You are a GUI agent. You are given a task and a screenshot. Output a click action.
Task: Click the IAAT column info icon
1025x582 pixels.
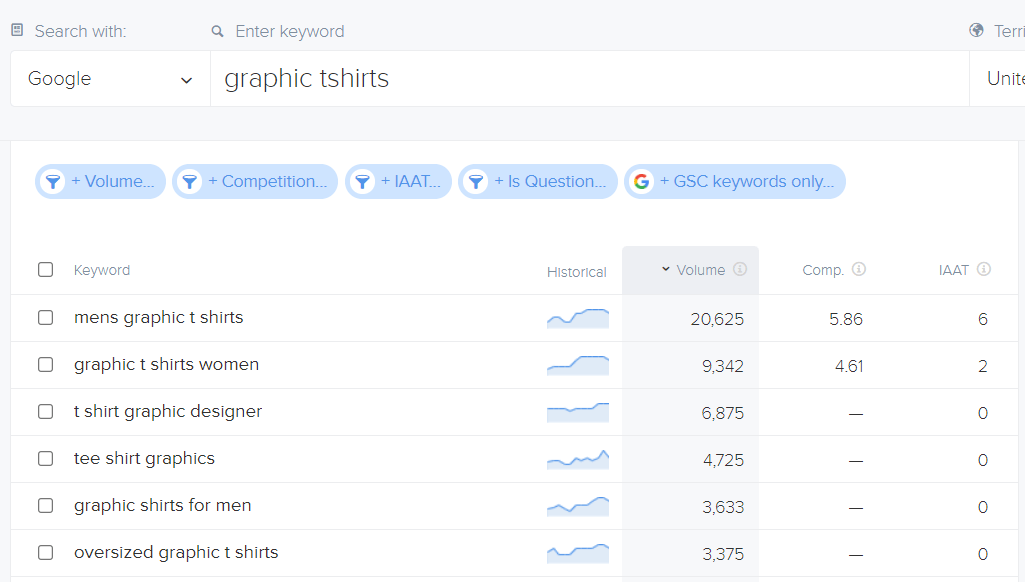pyautogui.click(x=984, y=270)
